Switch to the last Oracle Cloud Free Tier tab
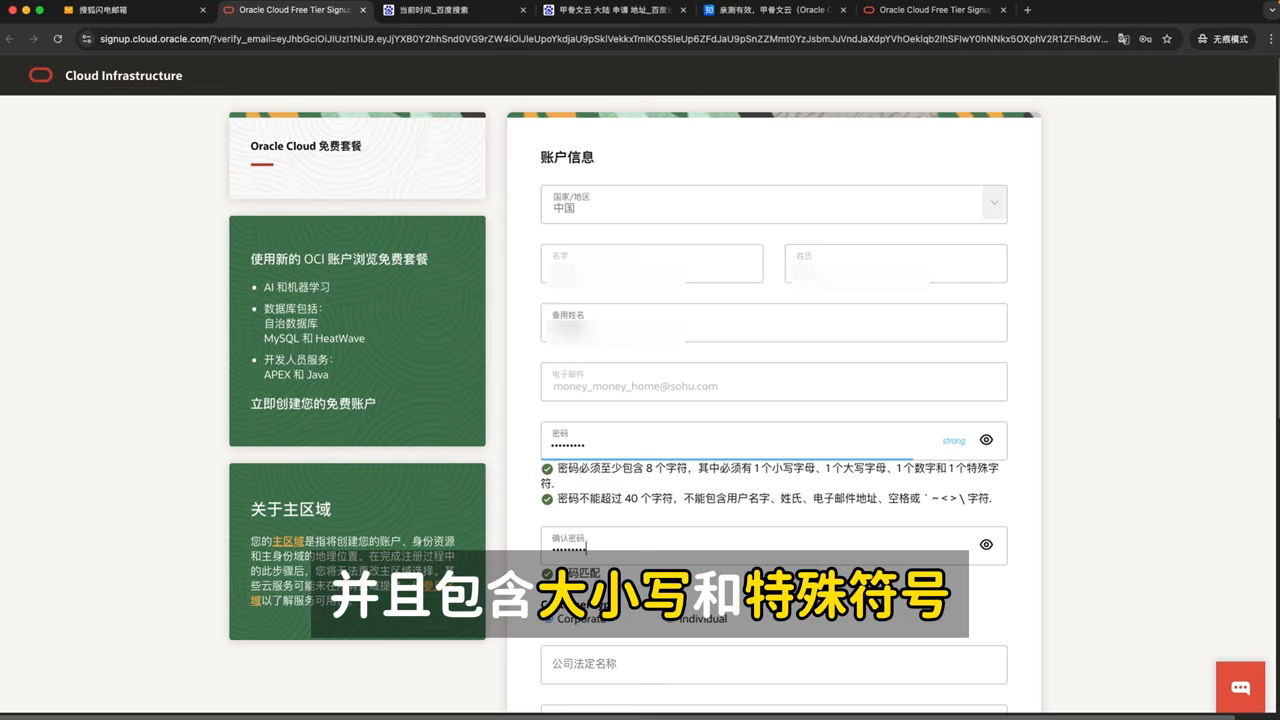Screen dimensions: 1280x720 (935, 10)
